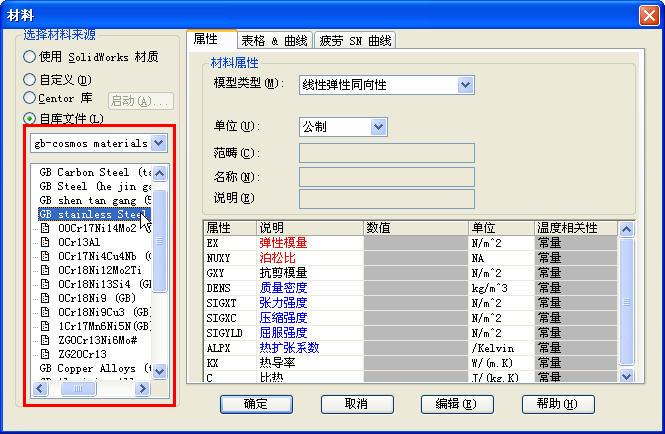The width and height of the screenshot is (665, 434).
Task: Click 屈服强度 in SIGYLD row
Action: (x=283, y=333)
